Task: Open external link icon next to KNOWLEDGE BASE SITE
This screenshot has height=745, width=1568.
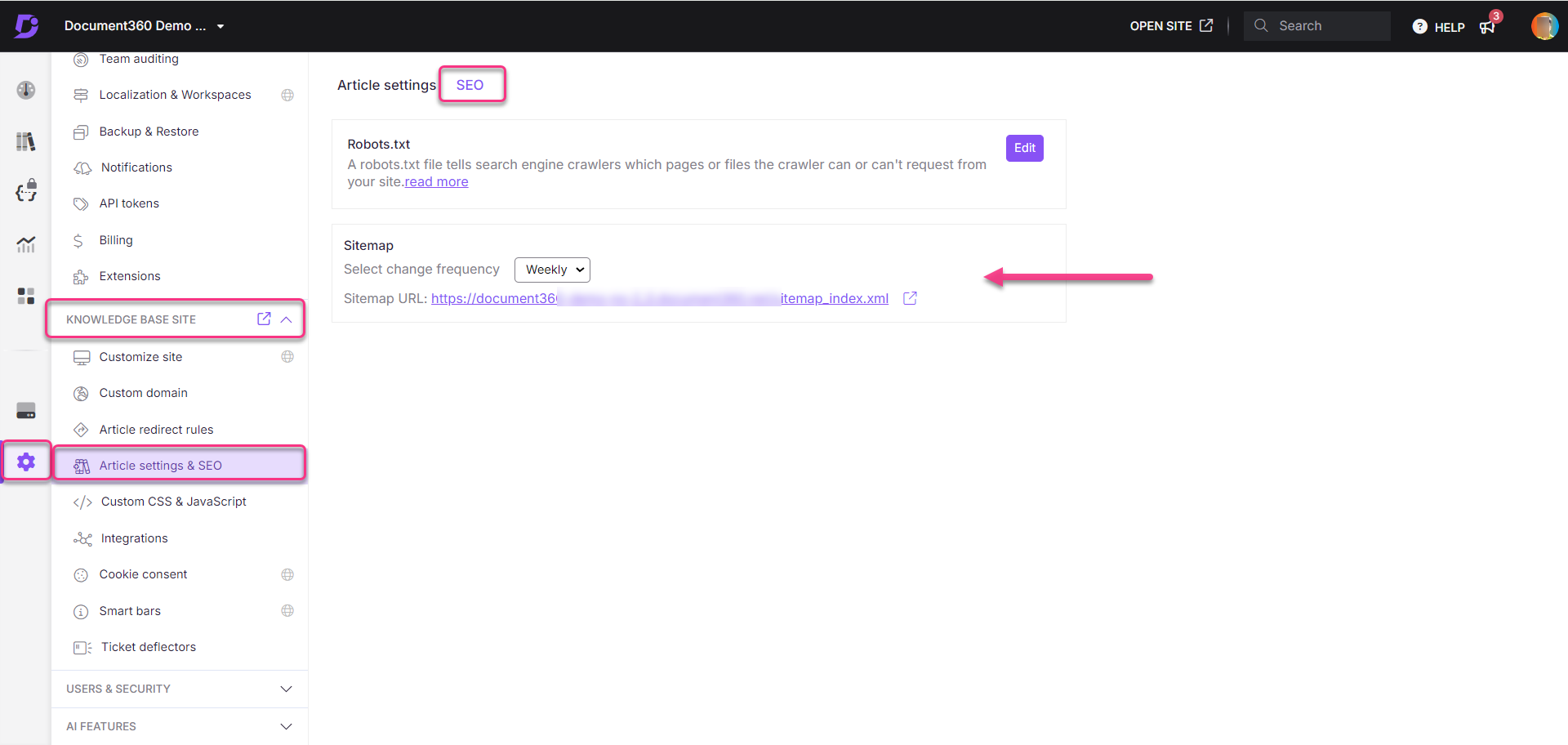Action: point(264,319)
